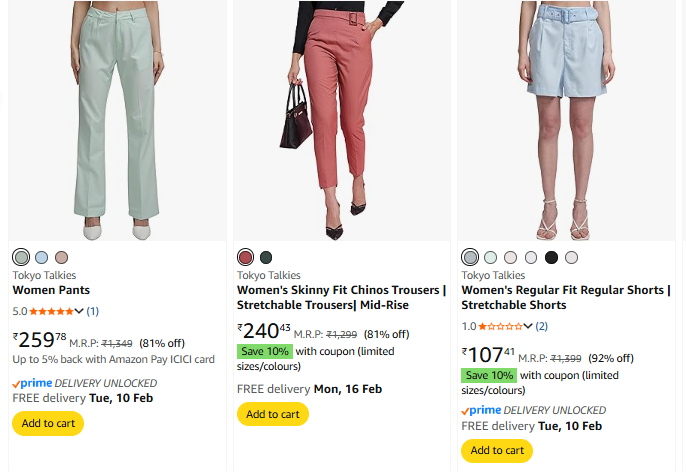Select the blue swatch for Women Pants
This screenshot has height=472, width=686.
tap(41, 257)
